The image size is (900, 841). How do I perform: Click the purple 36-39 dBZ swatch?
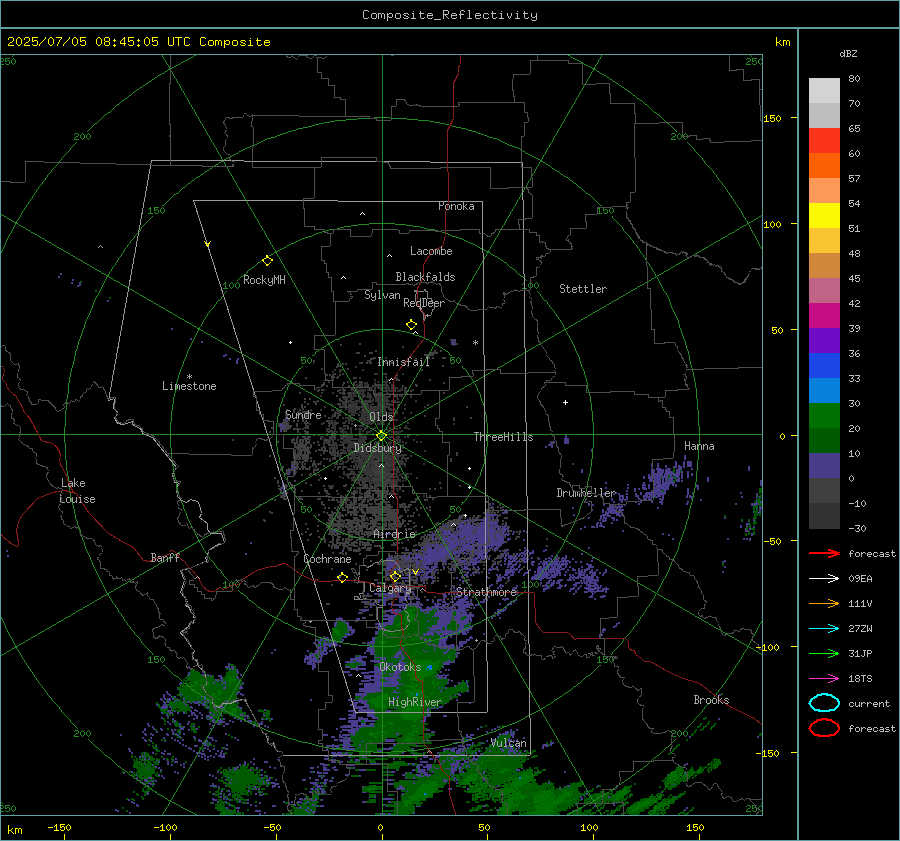[x=824, y=340]
